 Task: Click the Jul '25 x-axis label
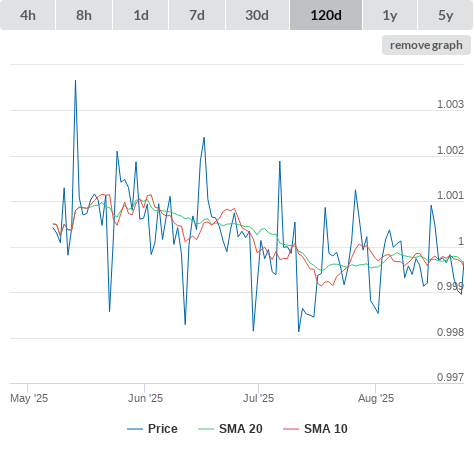click(258, 398)
